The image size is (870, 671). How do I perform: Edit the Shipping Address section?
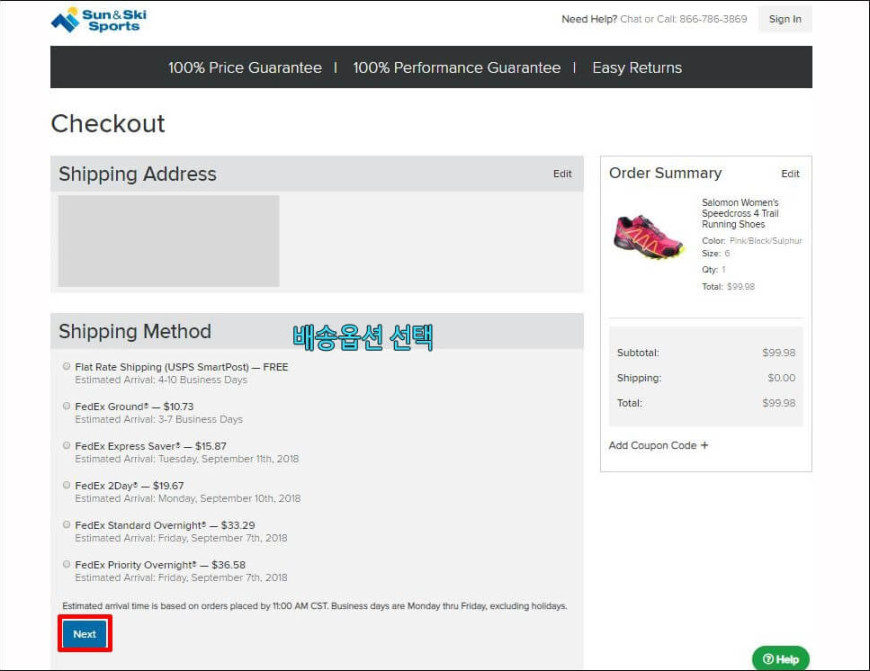coord(562,174)
